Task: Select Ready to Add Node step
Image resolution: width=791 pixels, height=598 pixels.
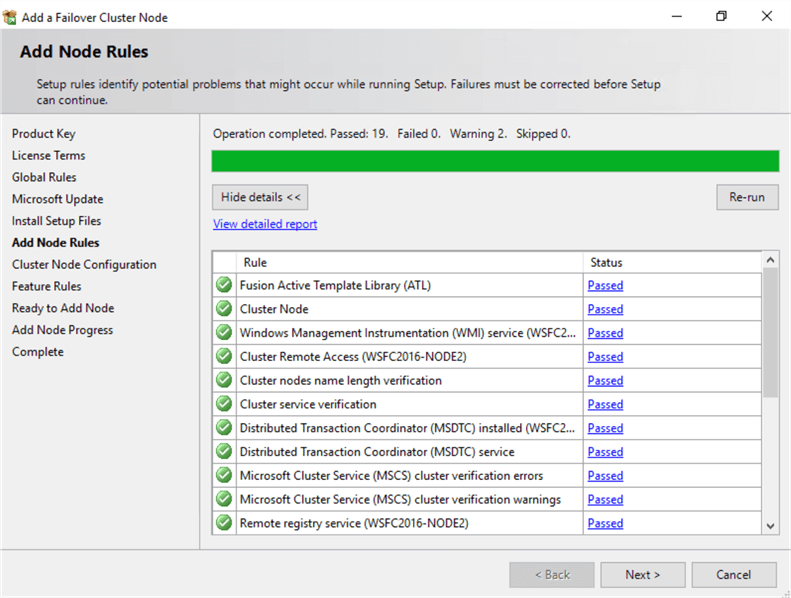Action: [x=63, y=308]
